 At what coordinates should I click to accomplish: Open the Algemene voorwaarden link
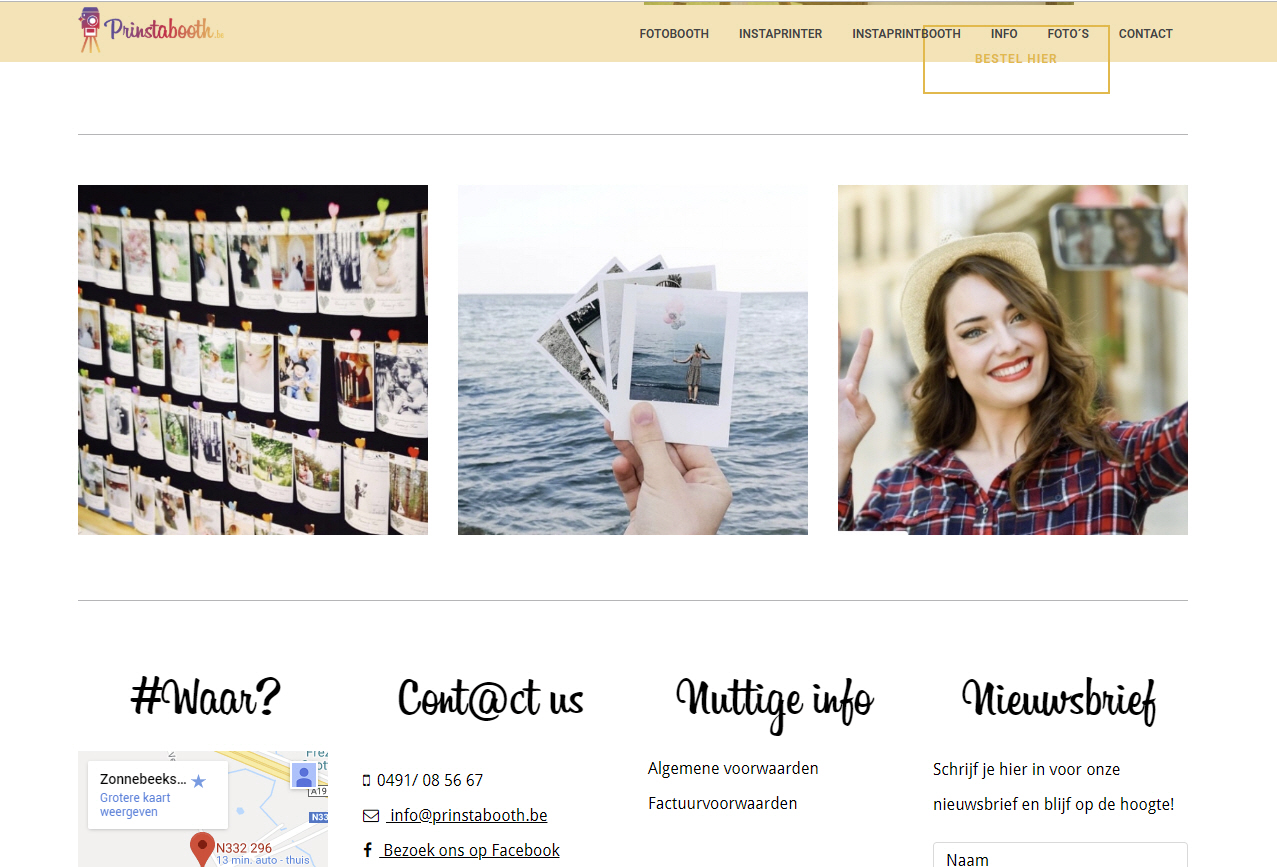click(x=733, y=769)
